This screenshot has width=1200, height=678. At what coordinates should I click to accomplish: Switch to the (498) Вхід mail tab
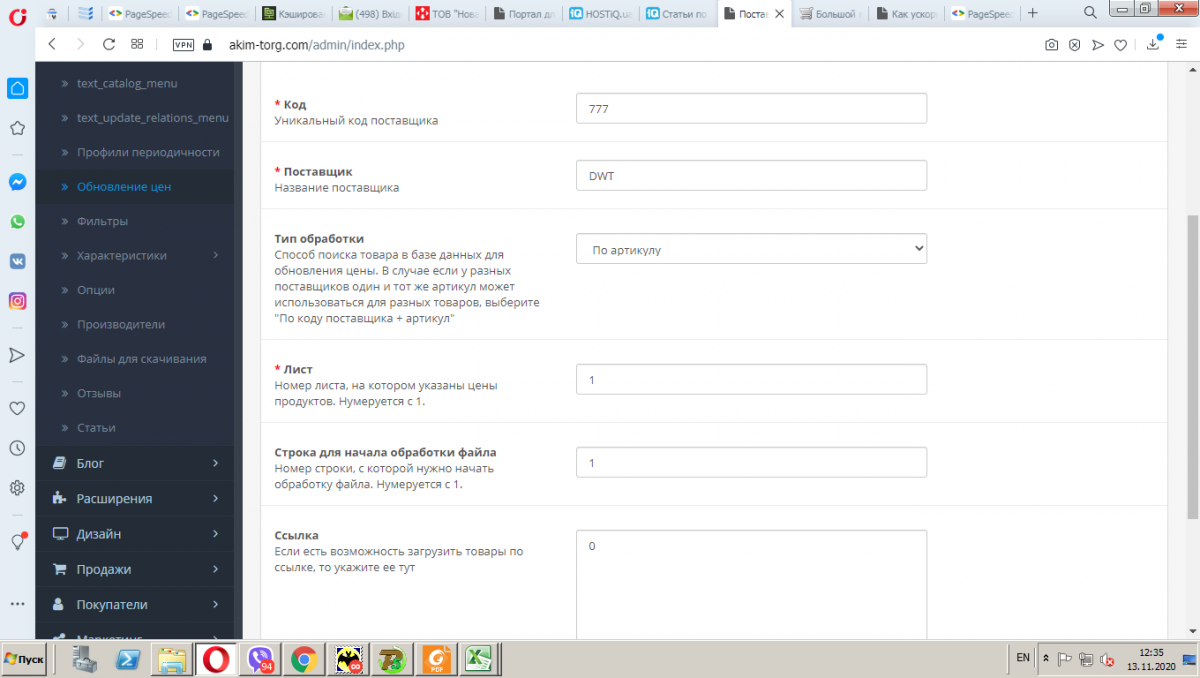(x=370, y=14)
